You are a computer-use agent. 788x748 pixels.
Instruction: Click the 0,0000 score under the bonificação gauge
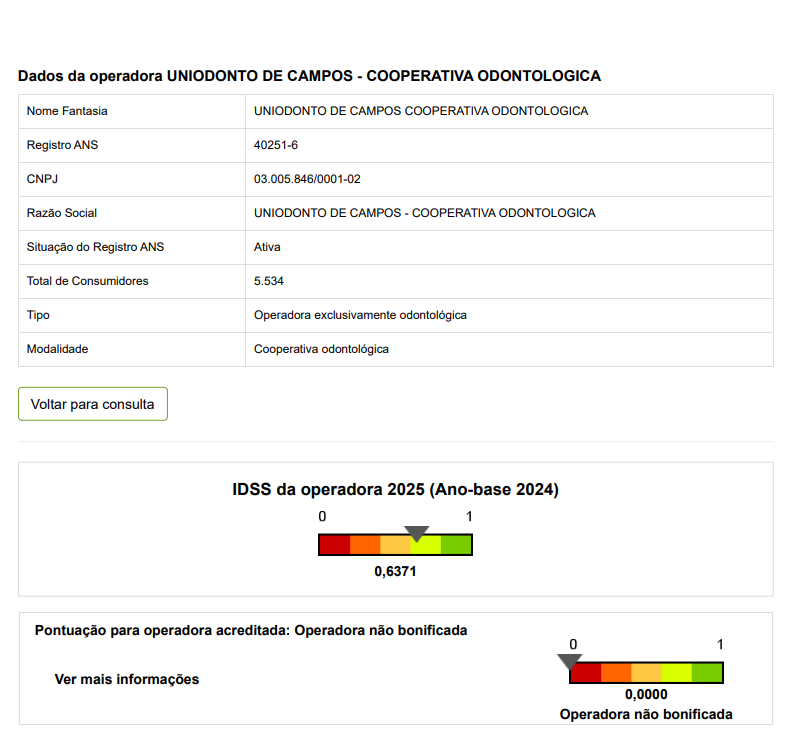pos(646,695)
